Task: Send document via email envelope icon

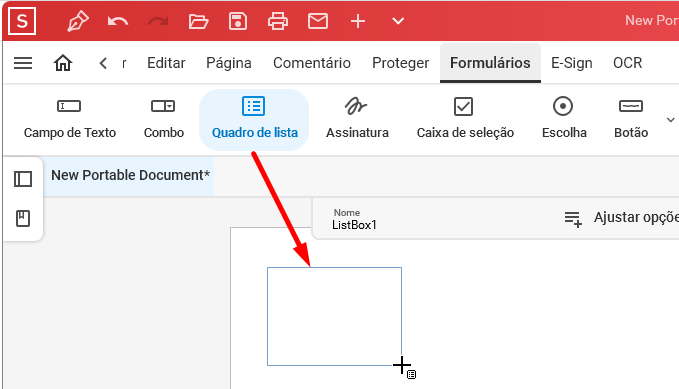Action: [317, 21]
